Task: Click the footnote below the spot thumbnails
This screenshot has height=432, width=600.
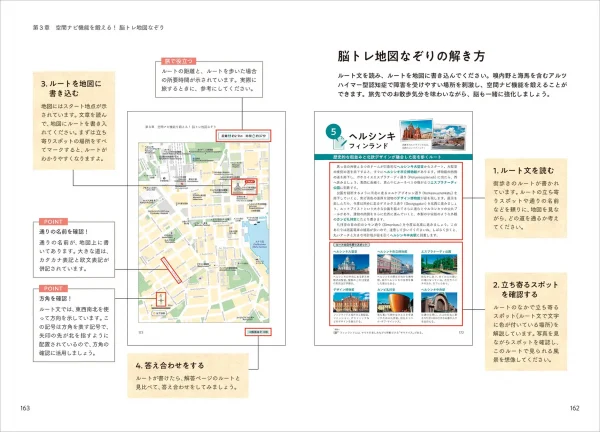Action: click(379, 332)
